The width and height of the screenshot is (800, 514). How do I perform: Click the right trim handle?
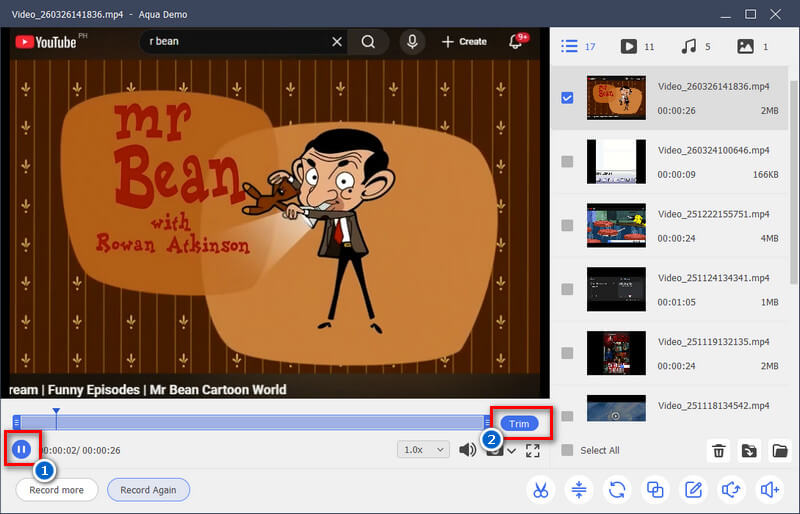(487, 422)
